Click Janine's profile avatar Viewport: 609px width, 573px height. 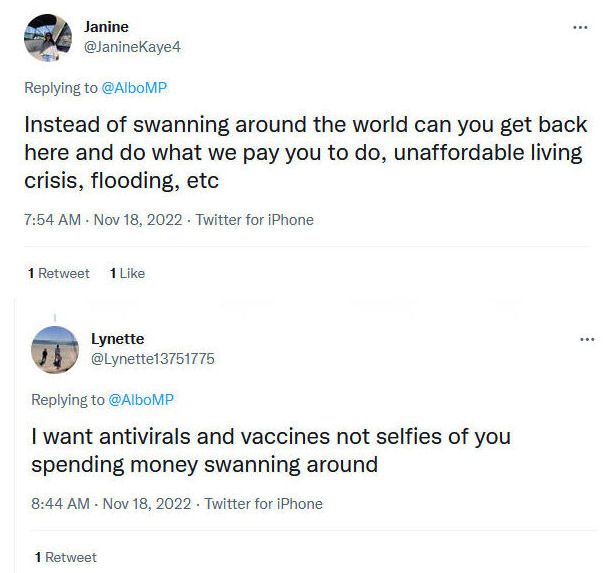pyautogui.click(x=47, y=38)
